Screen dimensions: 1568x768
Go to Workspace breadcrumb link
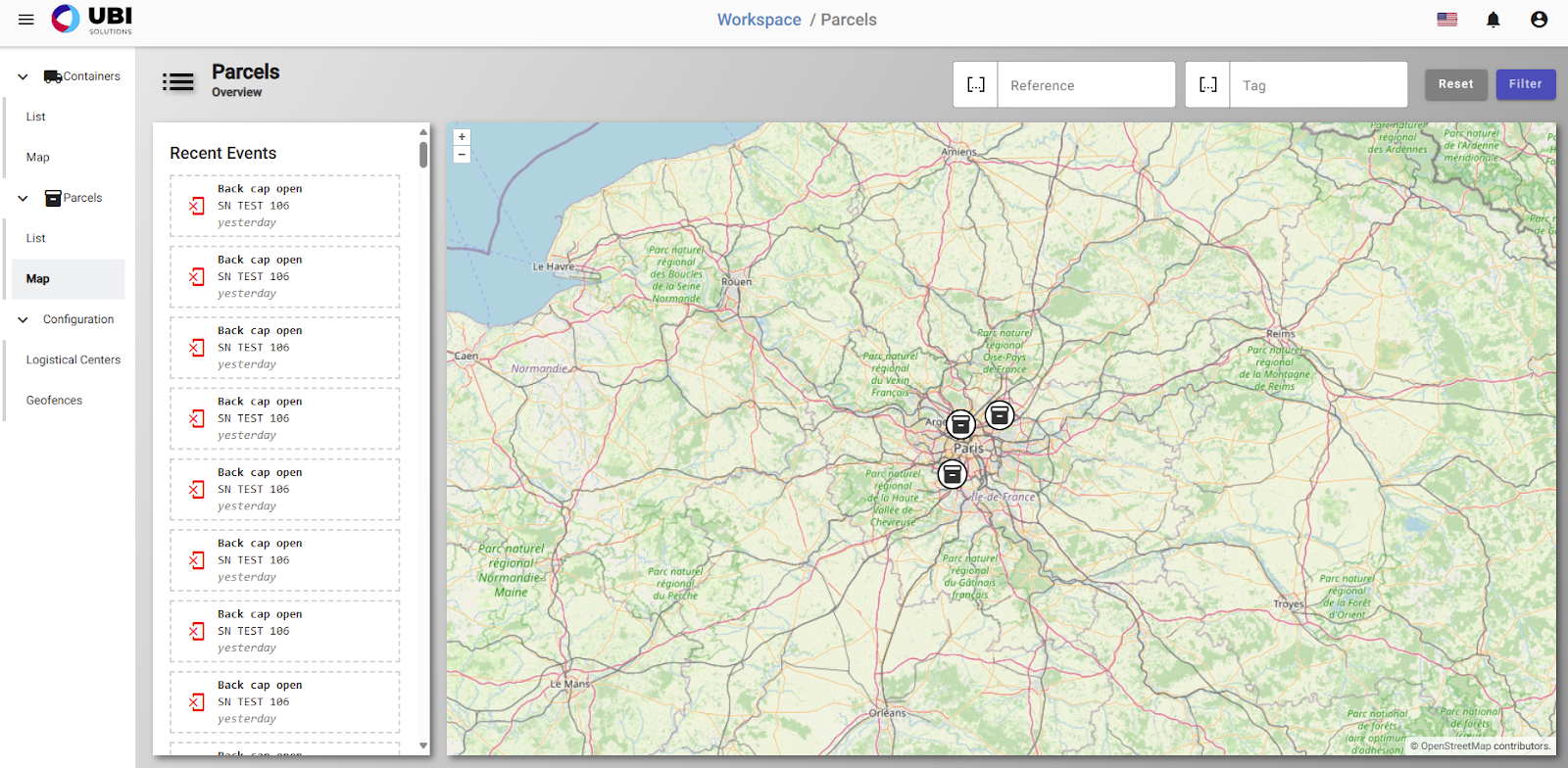[x=759, y=20]
